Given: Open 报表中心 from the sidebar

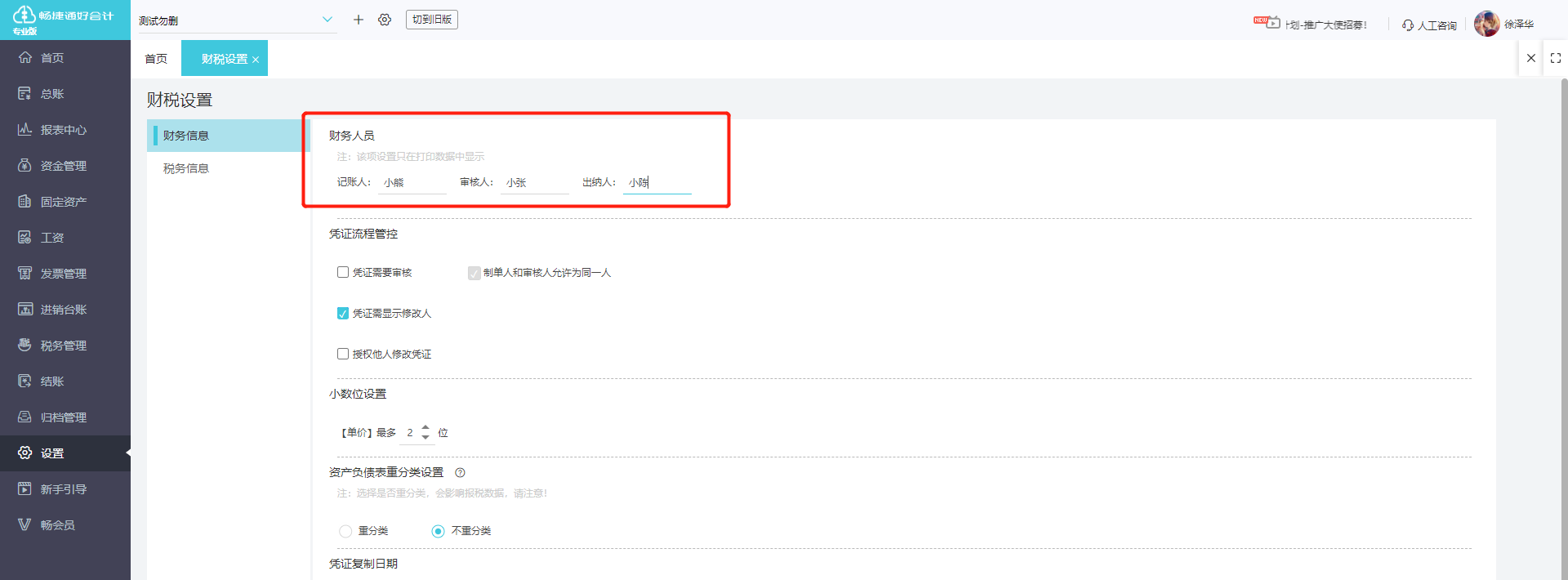Looking at the screenshot, I should [64, 130].
